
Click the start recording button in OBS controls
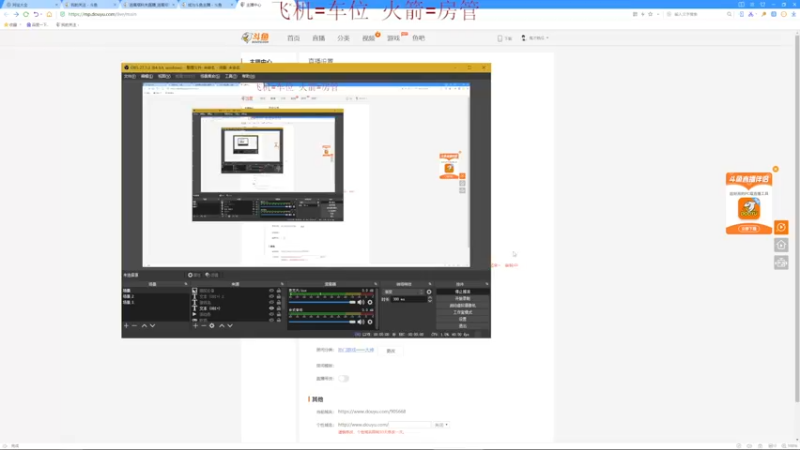(463, 298)
